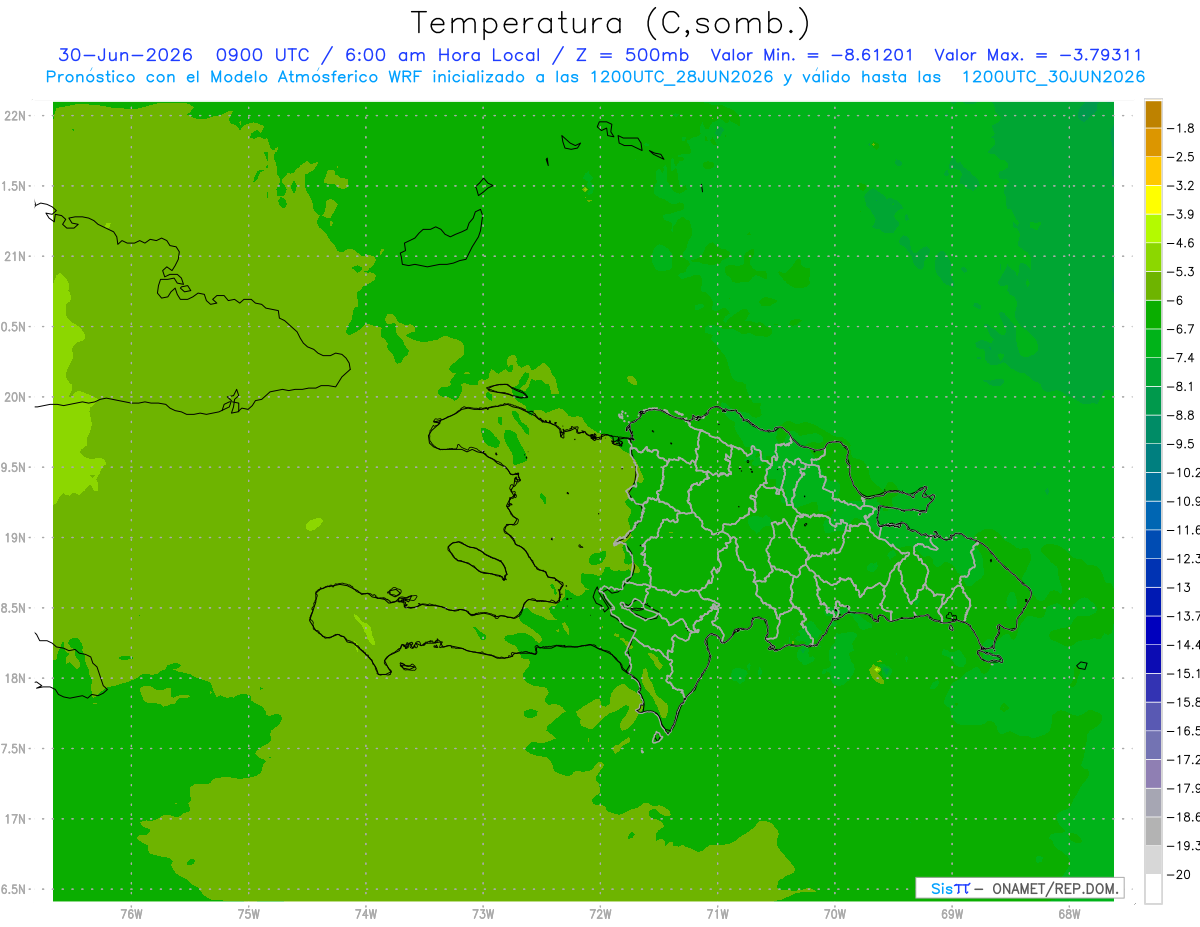Screen dimensions: 1200x927
Task: Select the "71W" longitude label
Action: [717, 914]
